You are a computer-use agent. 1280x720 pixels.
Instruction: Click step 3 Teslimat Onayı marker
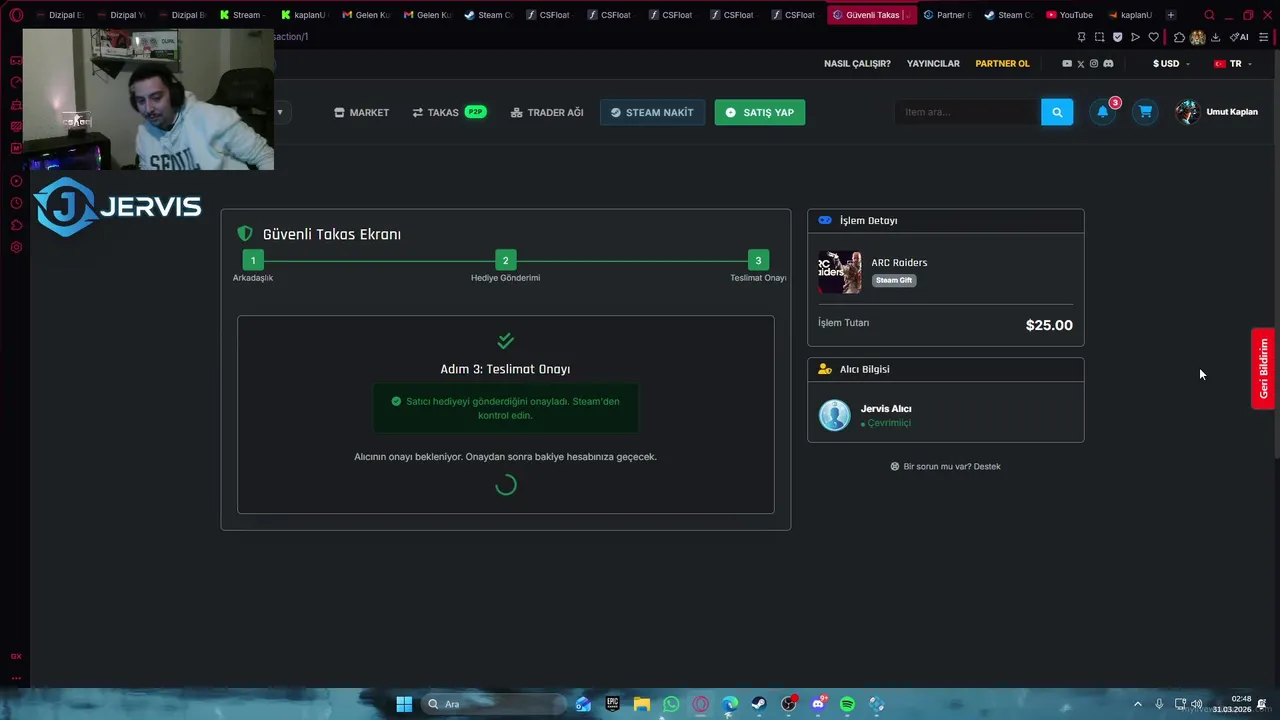click(758, 260)
